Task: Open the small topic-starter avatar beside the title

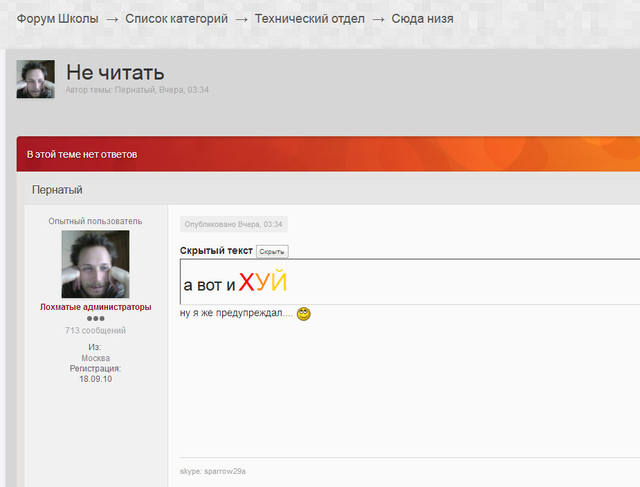Action: pos(35,79)
